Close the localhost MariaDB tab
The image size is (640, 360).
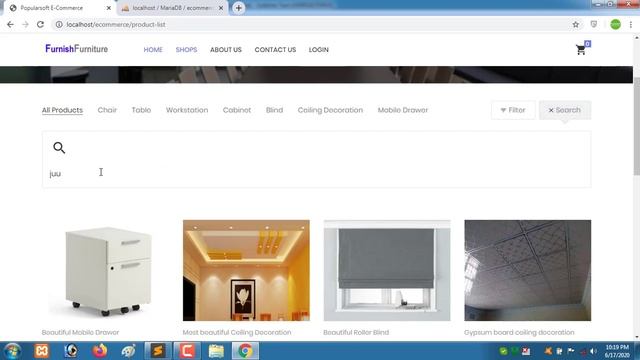point(221,8)
